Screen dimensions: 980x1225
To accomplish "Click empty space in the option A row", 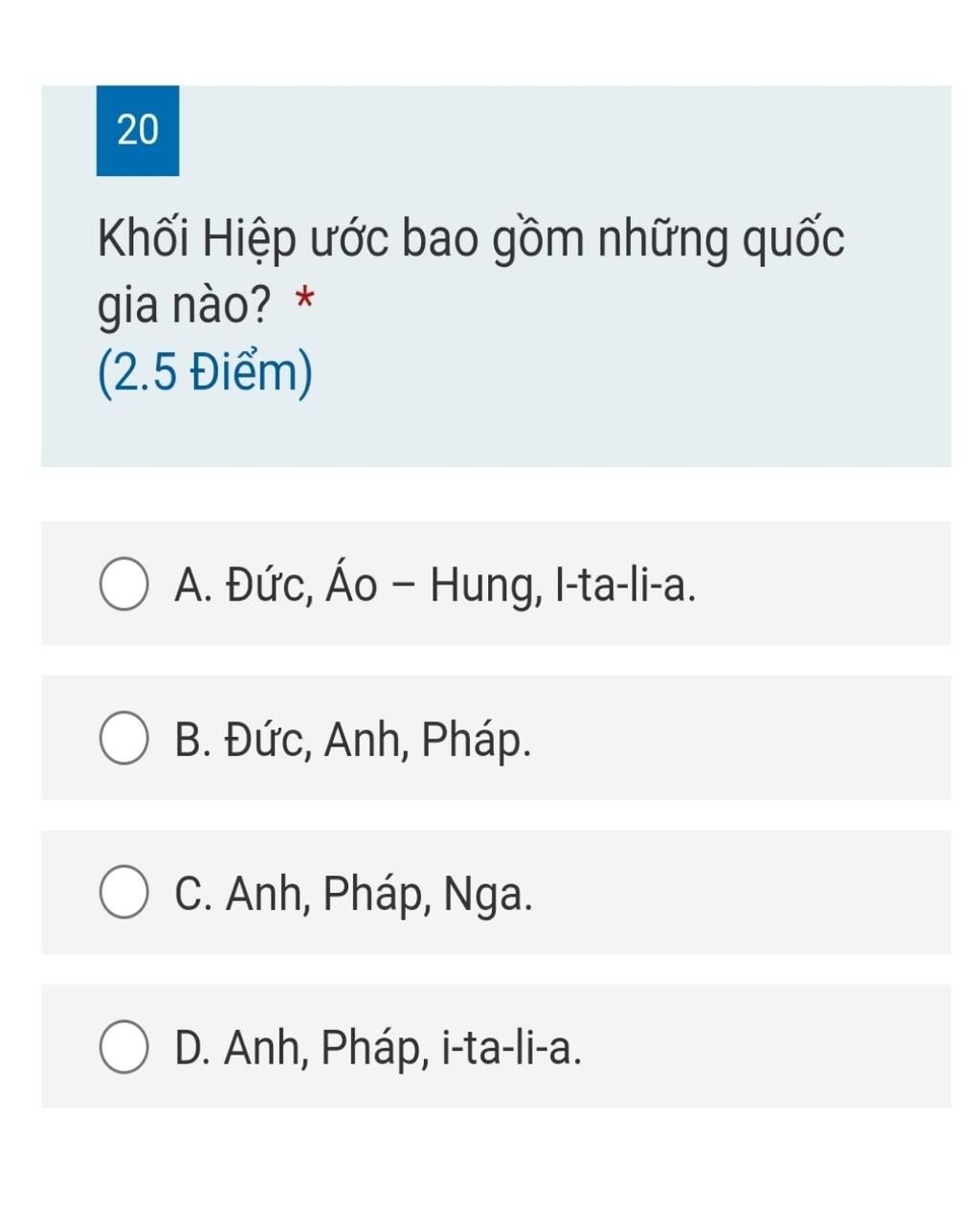I will click(x=823, y=584).
